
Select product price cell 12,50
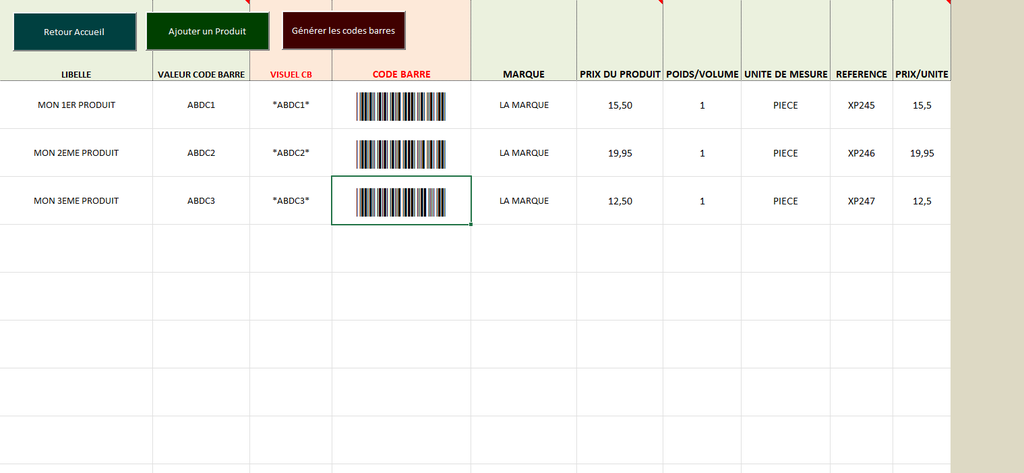(620, 201)
